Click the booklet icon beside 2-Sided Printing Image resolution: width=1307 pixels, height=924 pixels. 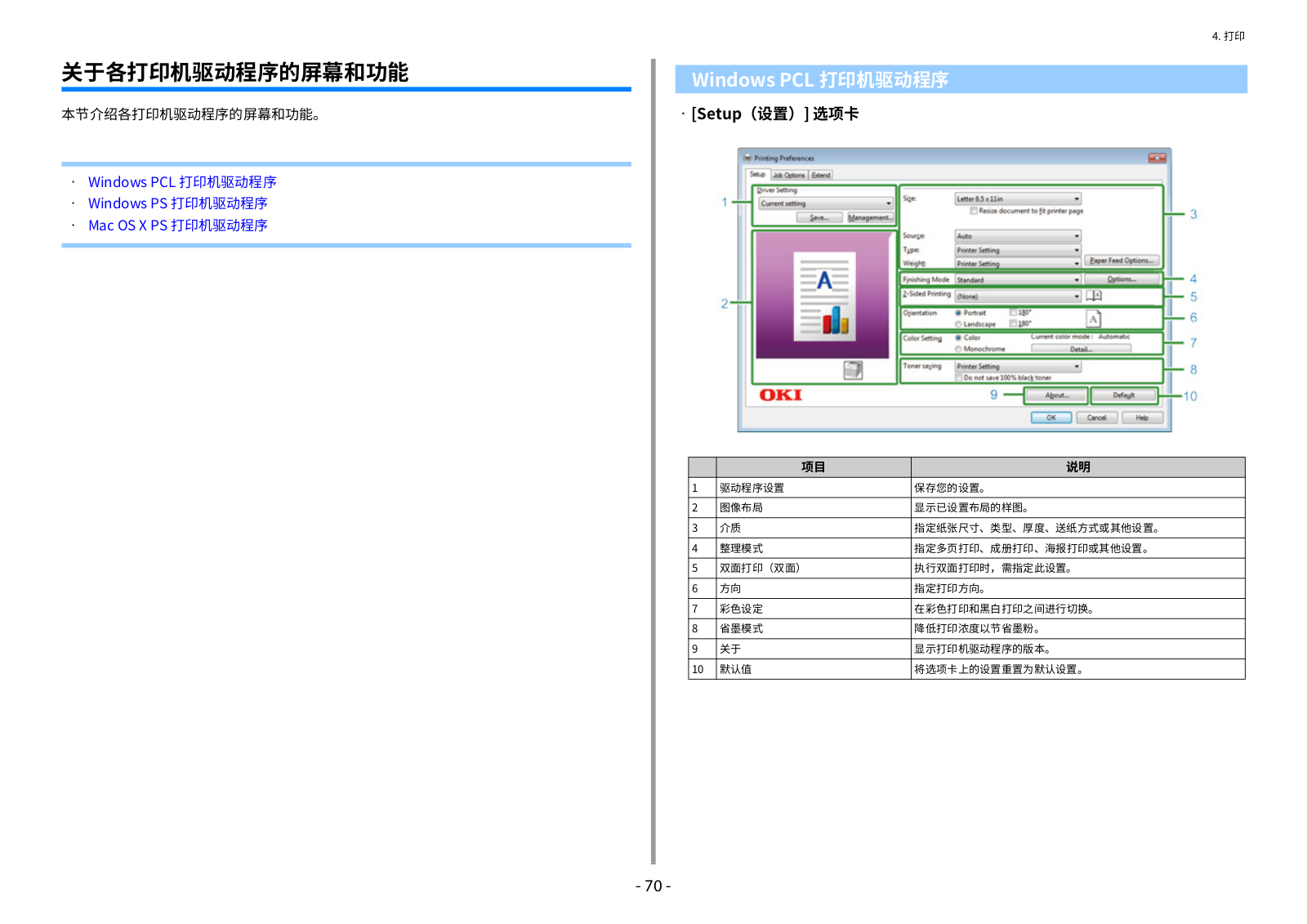coord(1094,296)
